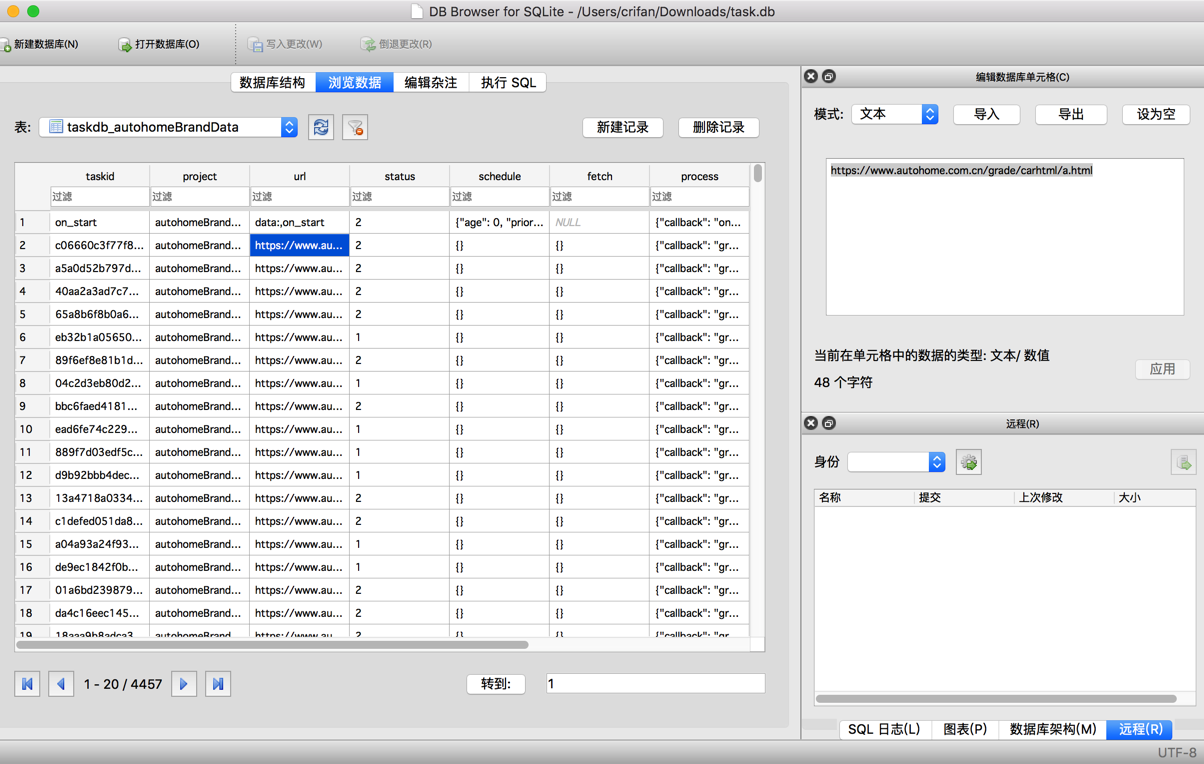Close the Edit Database Cell panel
Viewport: 1204px width, 764px height.
pyautogui.click(x=811, y=77)
